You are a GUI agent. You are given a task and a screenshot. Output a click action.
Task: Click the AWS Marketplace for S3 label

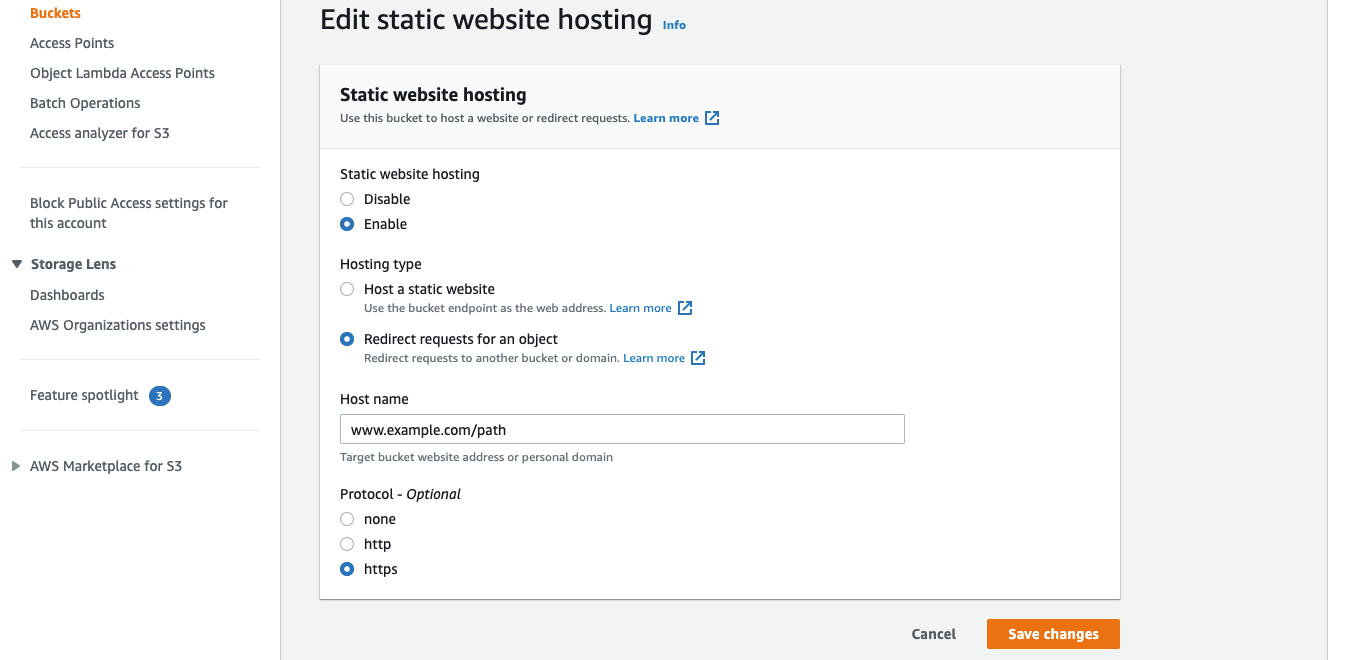[106, 466]
